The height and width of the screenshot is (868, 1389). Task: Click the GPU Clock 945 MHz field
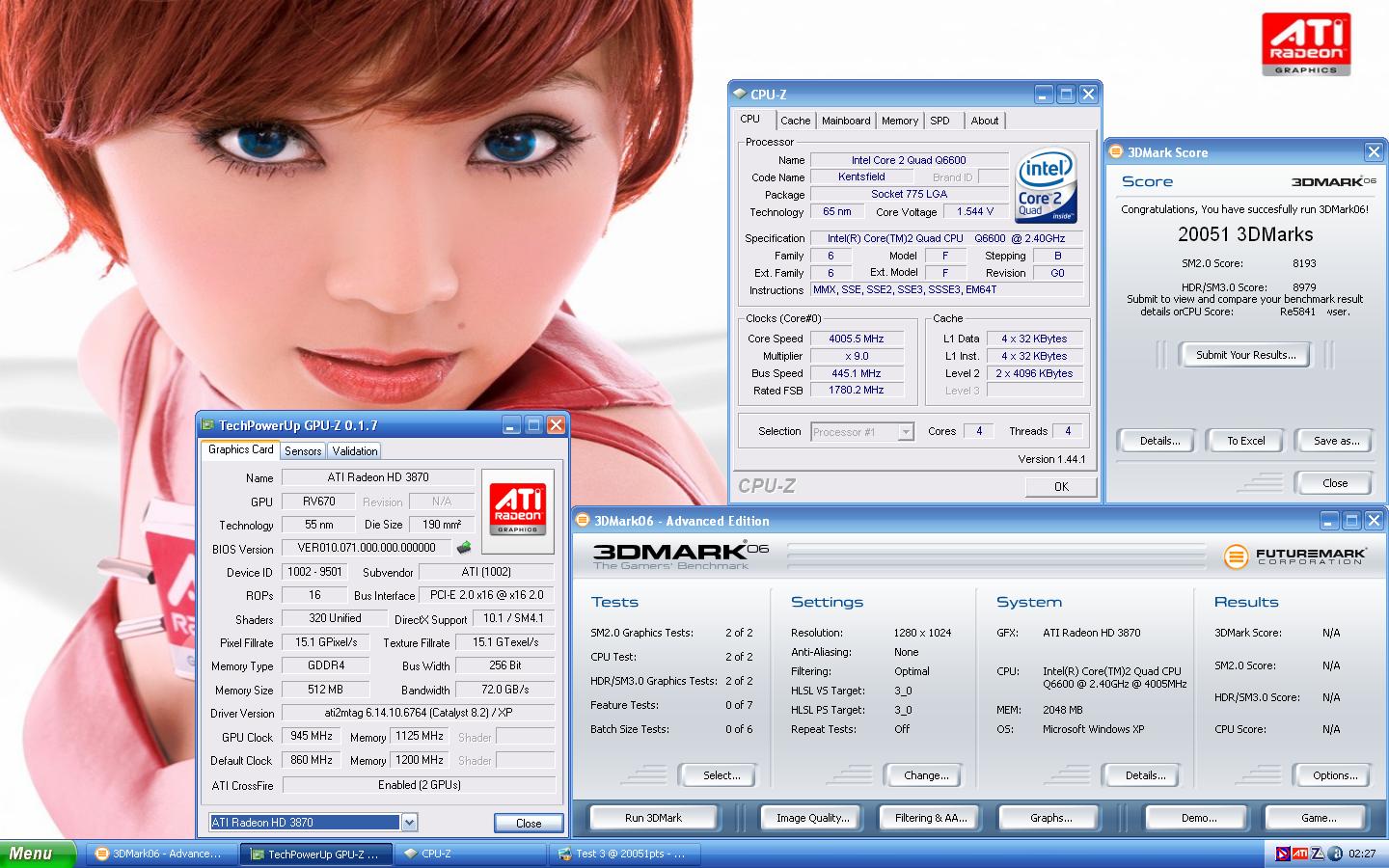pyautogui.click(x=312, y=736)
